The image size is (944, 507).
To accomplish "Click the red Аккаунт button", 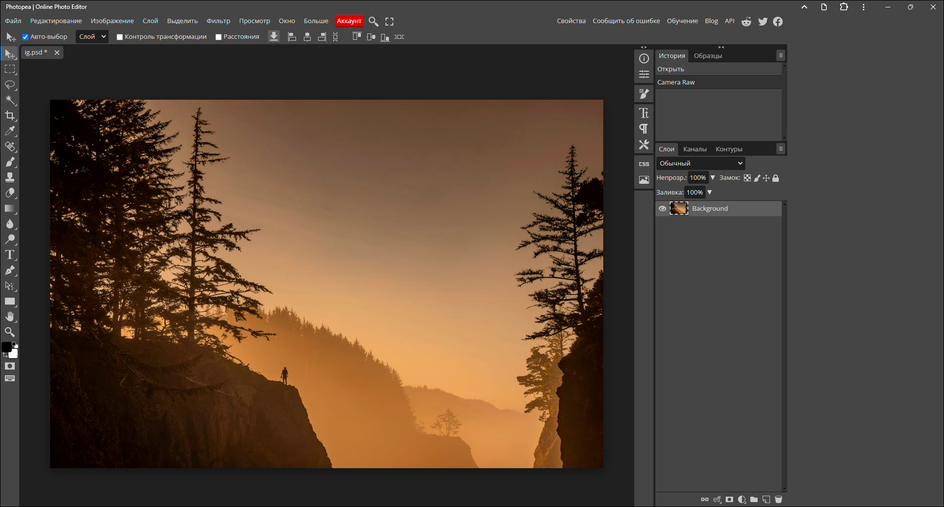I will [x=349, y=21].
